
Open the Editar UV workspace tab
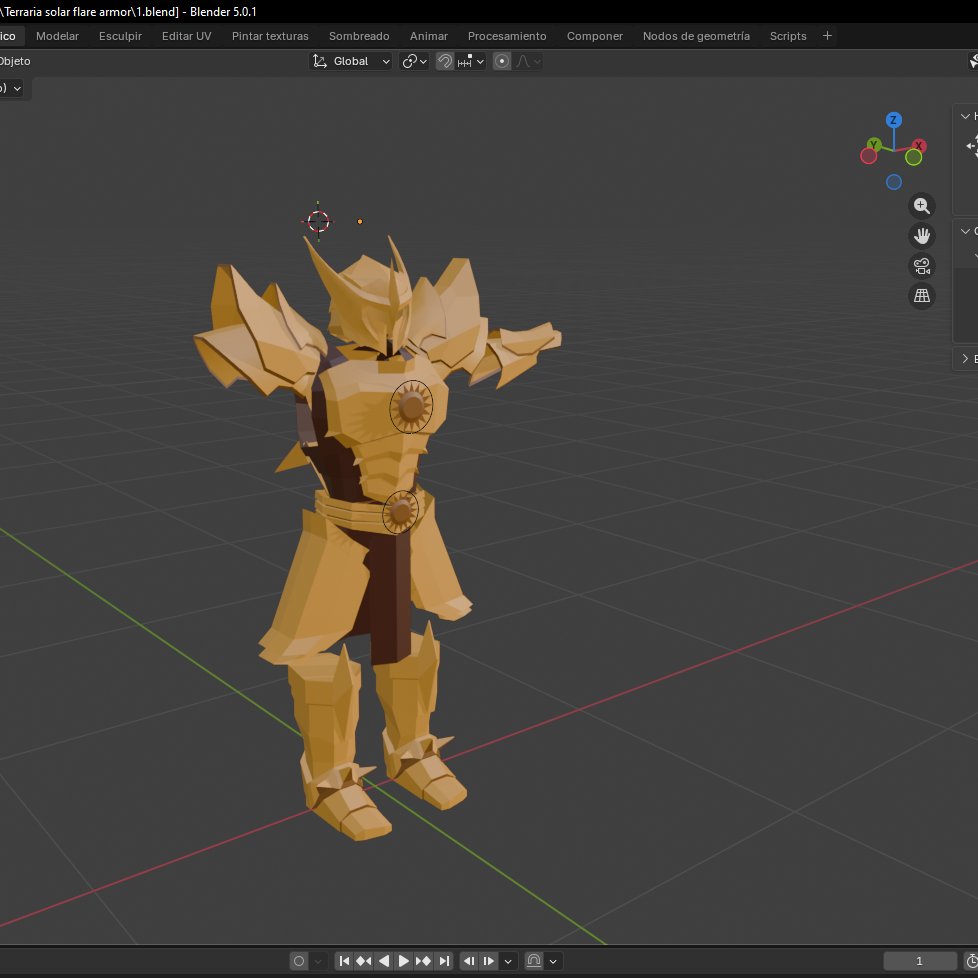[x=186, y=36]
